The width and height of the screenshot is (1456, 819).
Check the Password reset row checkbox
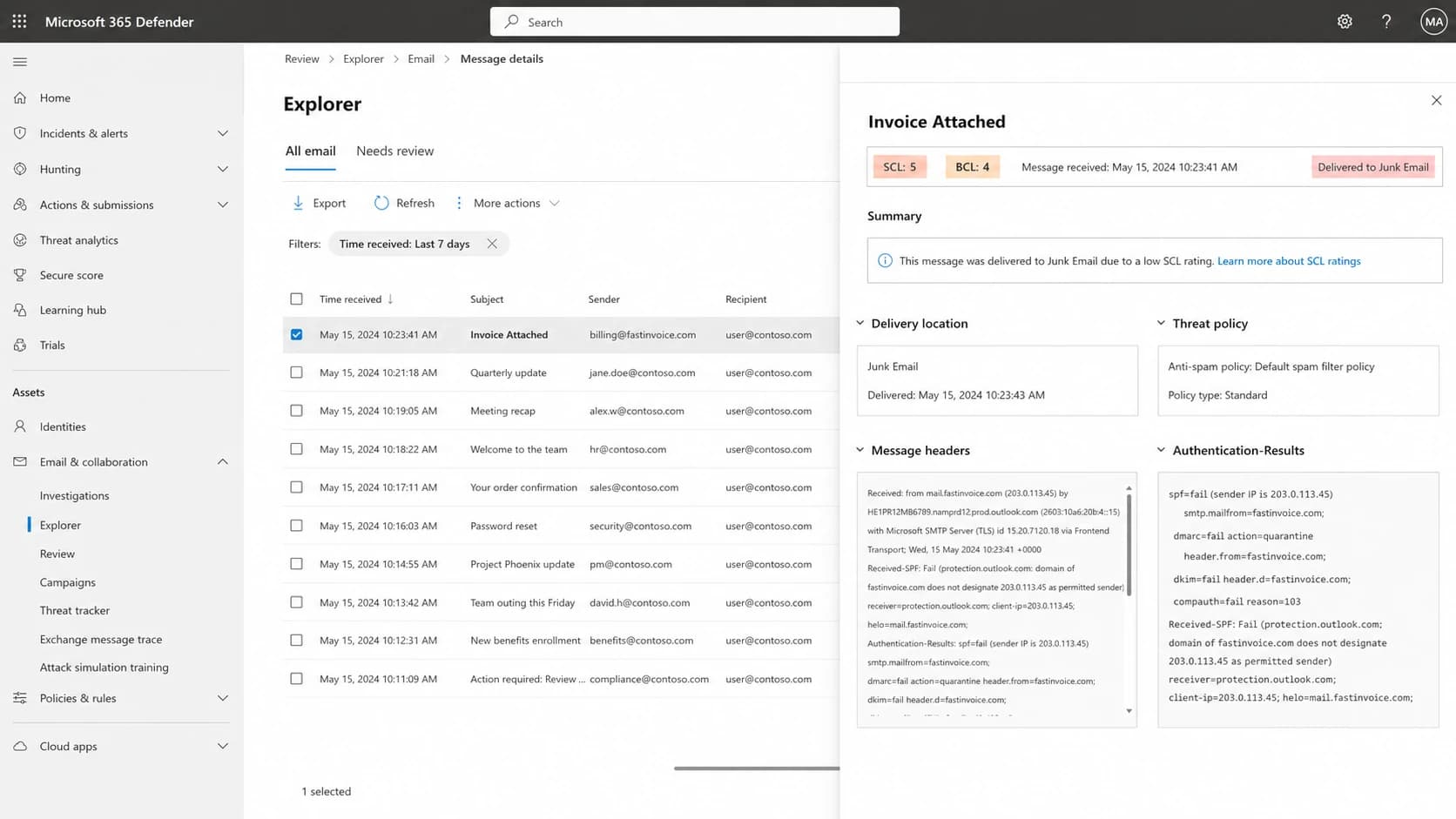[296, 526]
